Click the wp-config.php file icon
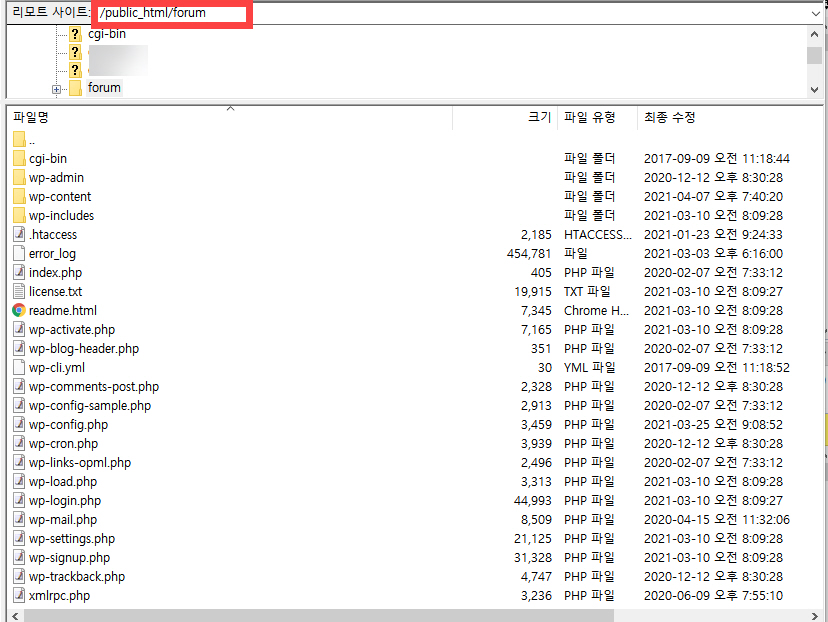The width and height of the screenshot is (828, 622). tap(19, 424)
